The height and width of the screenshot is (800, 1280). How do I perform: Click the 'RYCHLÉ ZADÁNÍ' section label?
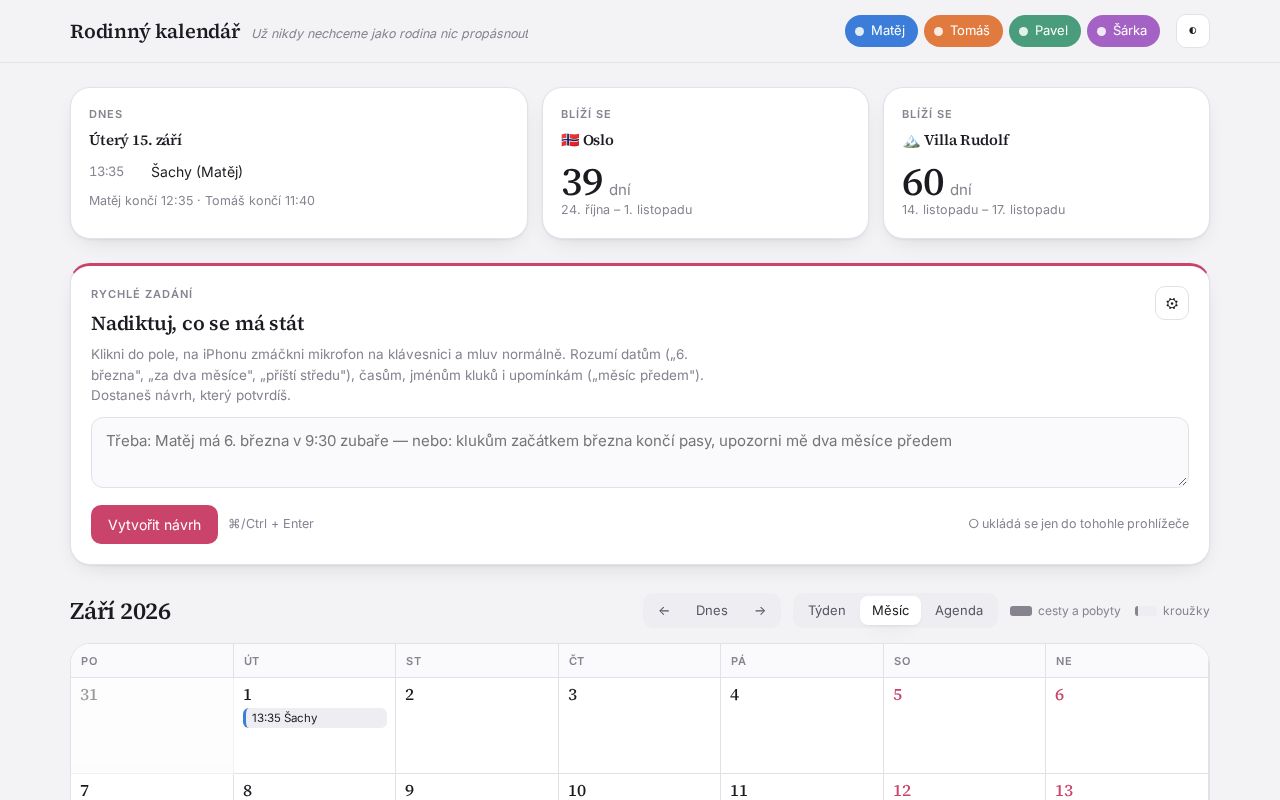(142, 294)
